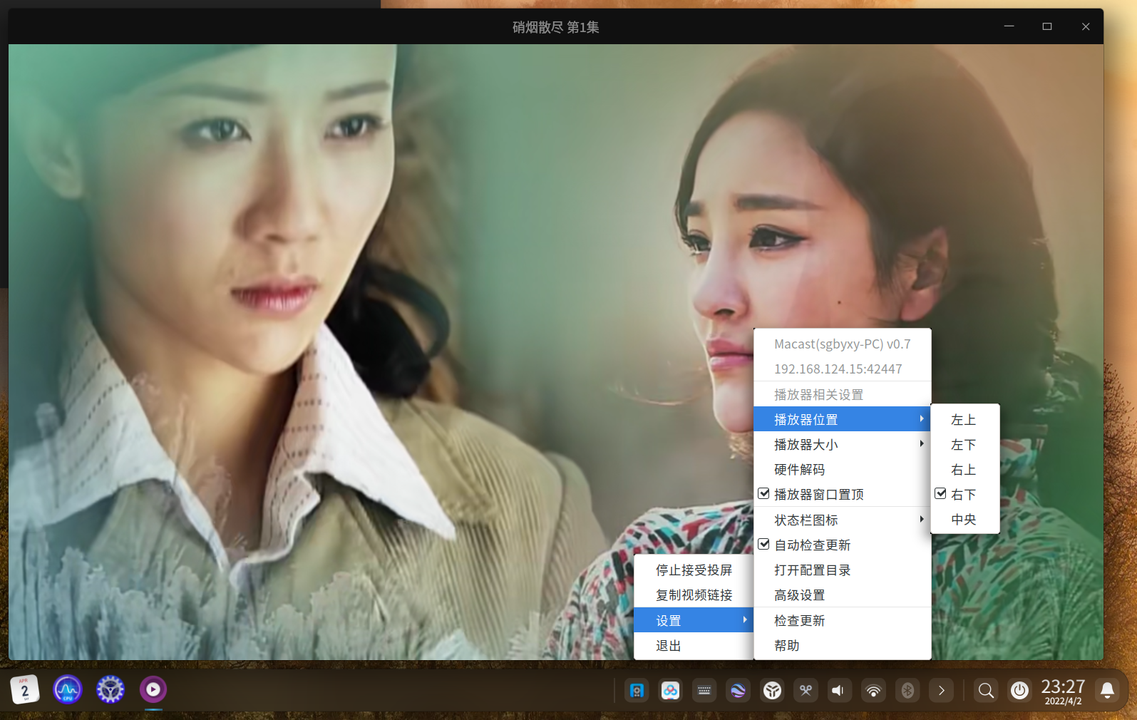Expand the 播放器大小 submenu
This screenshot has width=1137, height=720.
click(x=843, y=444)
